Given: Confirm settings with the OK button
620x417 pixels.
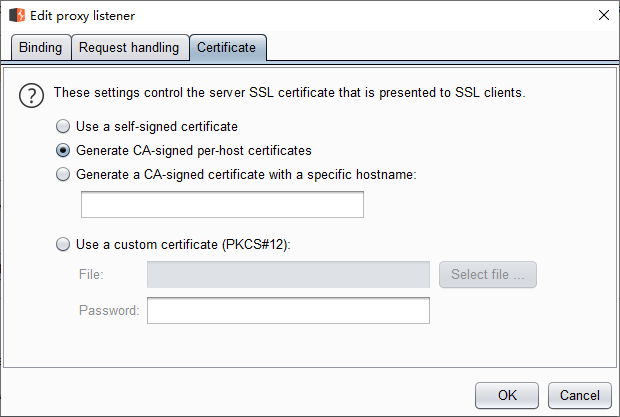Looking at the screenshot, I should click(x=507, y=395).
